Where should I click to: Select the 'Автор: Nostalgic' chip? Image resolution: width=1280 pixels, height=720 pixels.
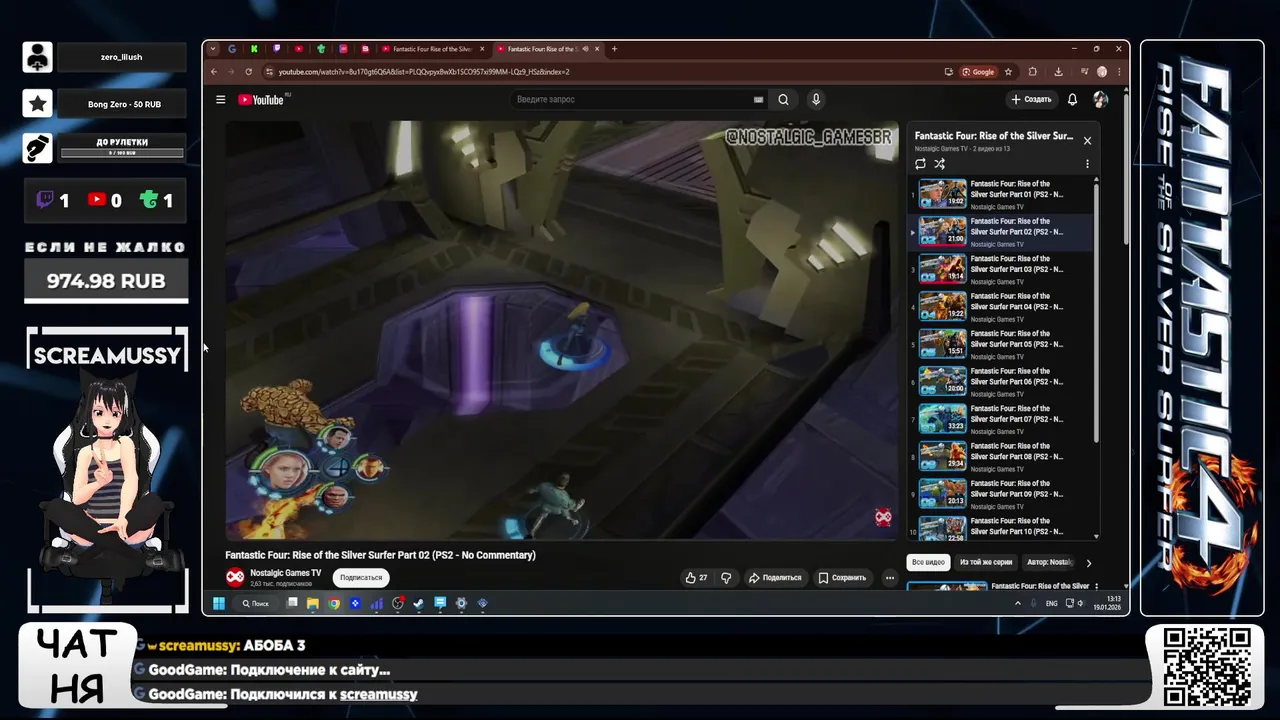coord(1050,562)
